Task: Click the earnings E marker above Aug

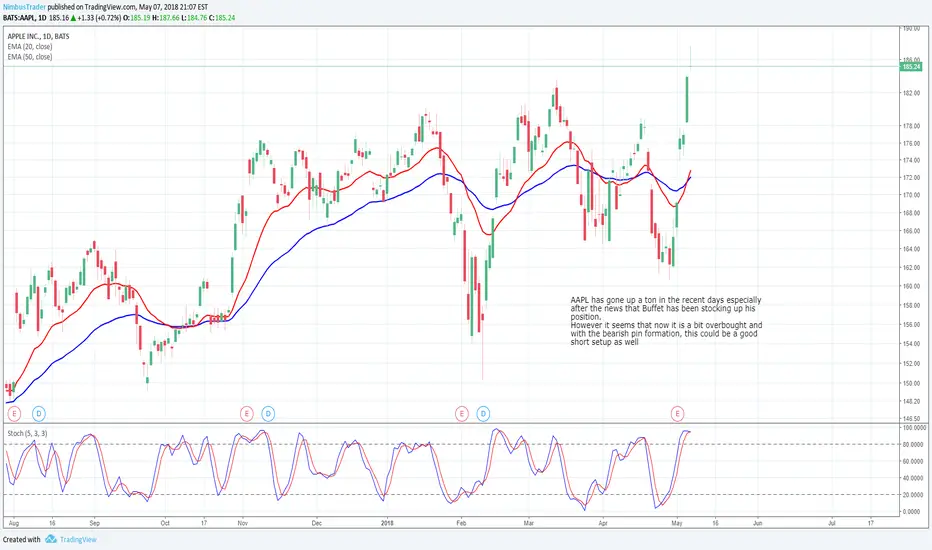Action: 14,413
